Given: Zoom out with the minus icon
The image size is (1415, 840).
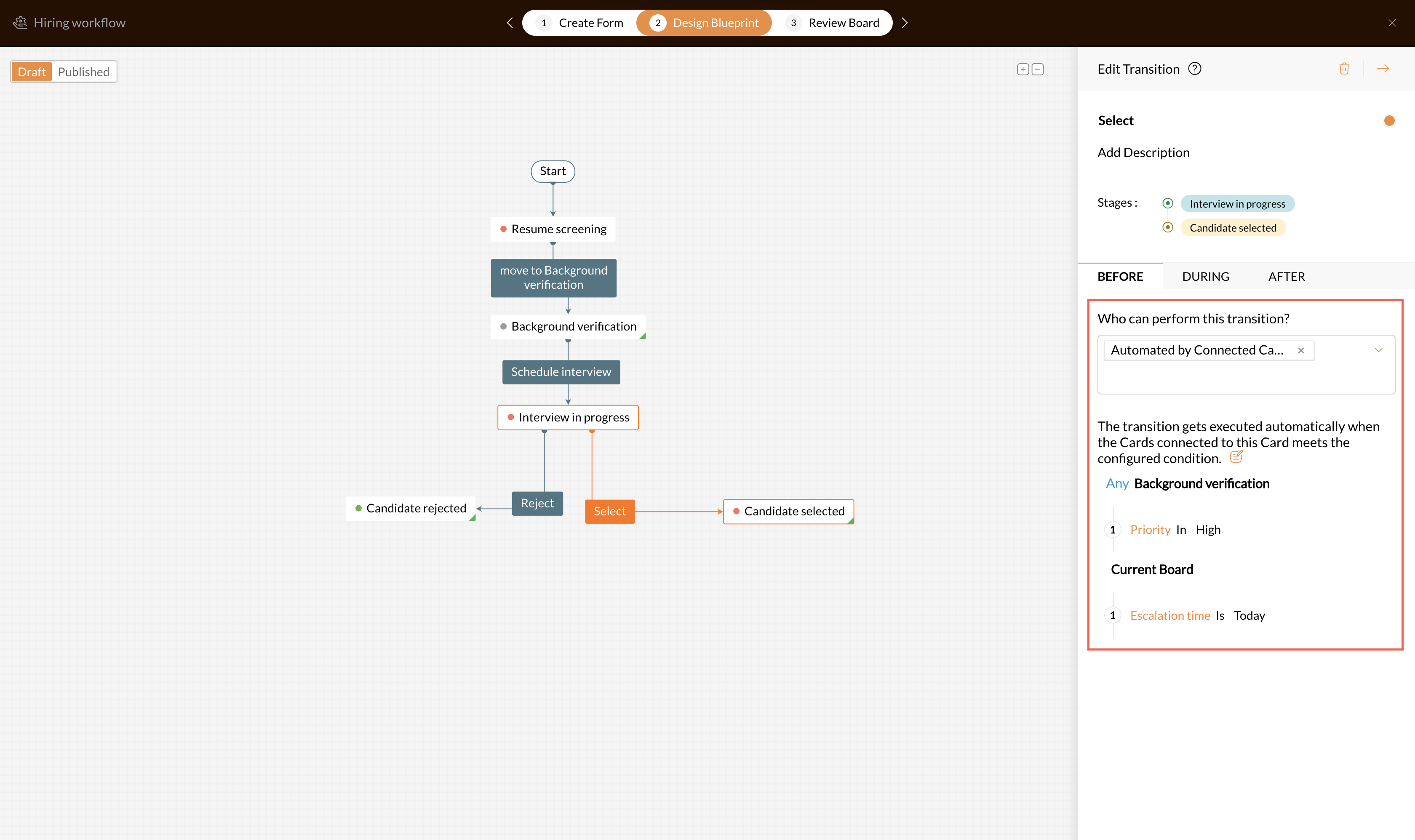Looking at the screenshot, I should click(x=1038, y=69).
